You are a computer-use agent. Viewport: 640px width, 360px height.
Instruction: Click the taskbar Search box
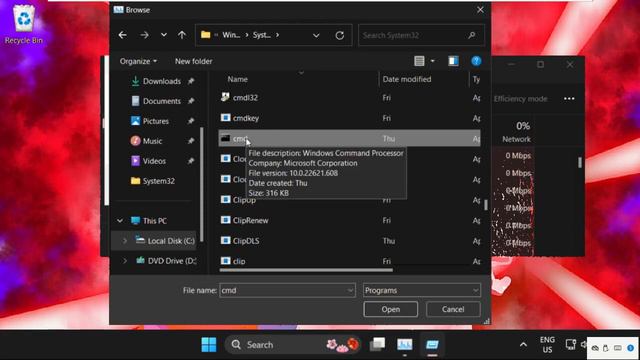(x=293, y=345)
